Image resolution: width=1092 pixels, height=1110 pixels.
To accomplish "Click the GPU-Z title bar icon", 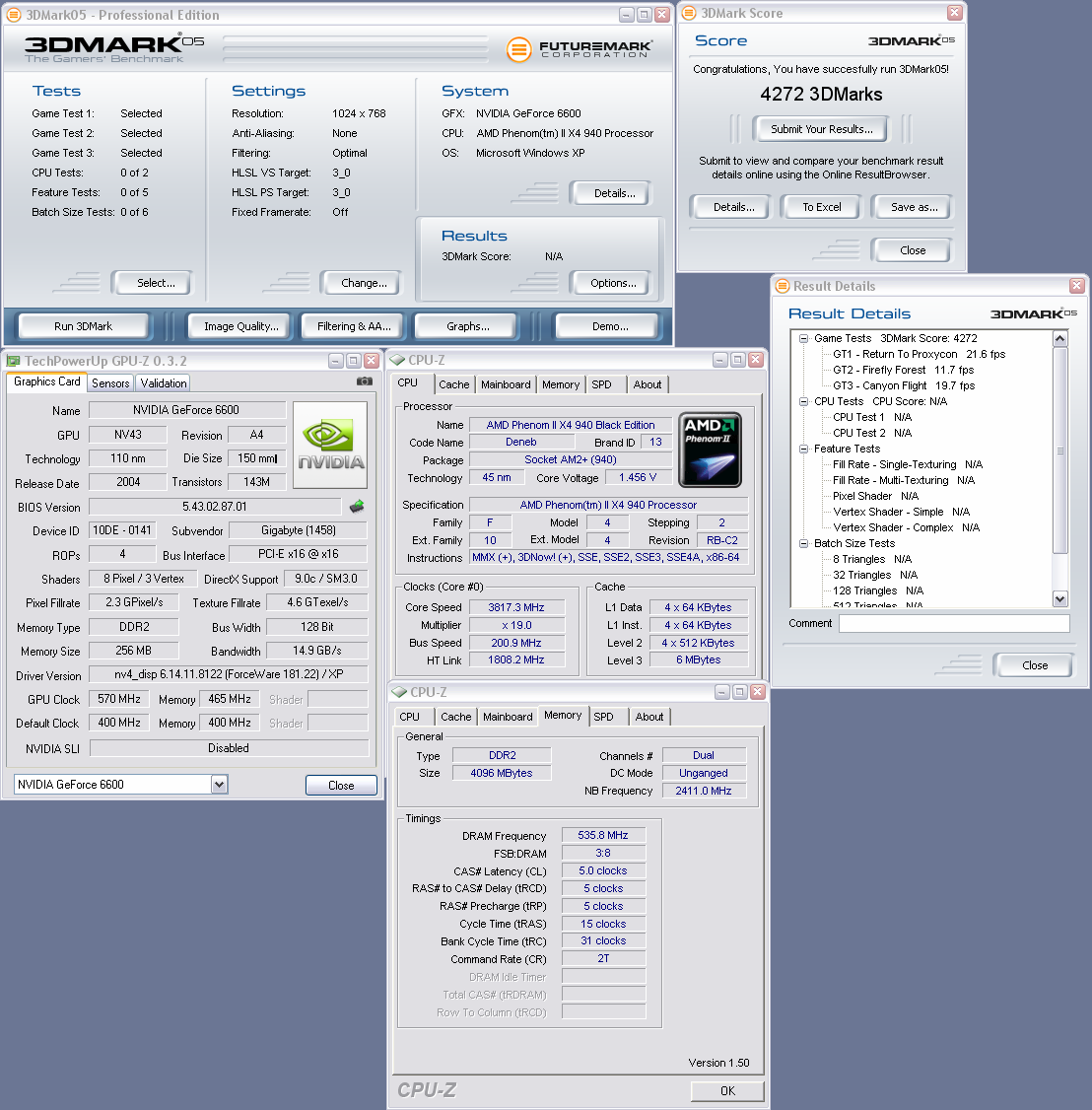I will pos(13,361).
